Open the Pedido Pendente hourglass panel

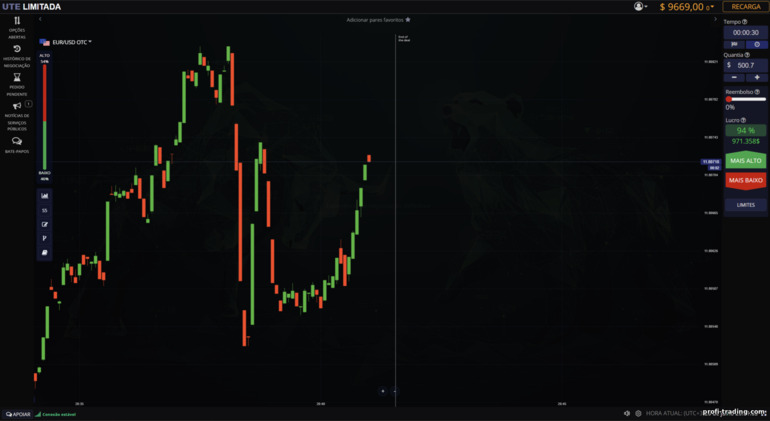(x=17, y=81)
